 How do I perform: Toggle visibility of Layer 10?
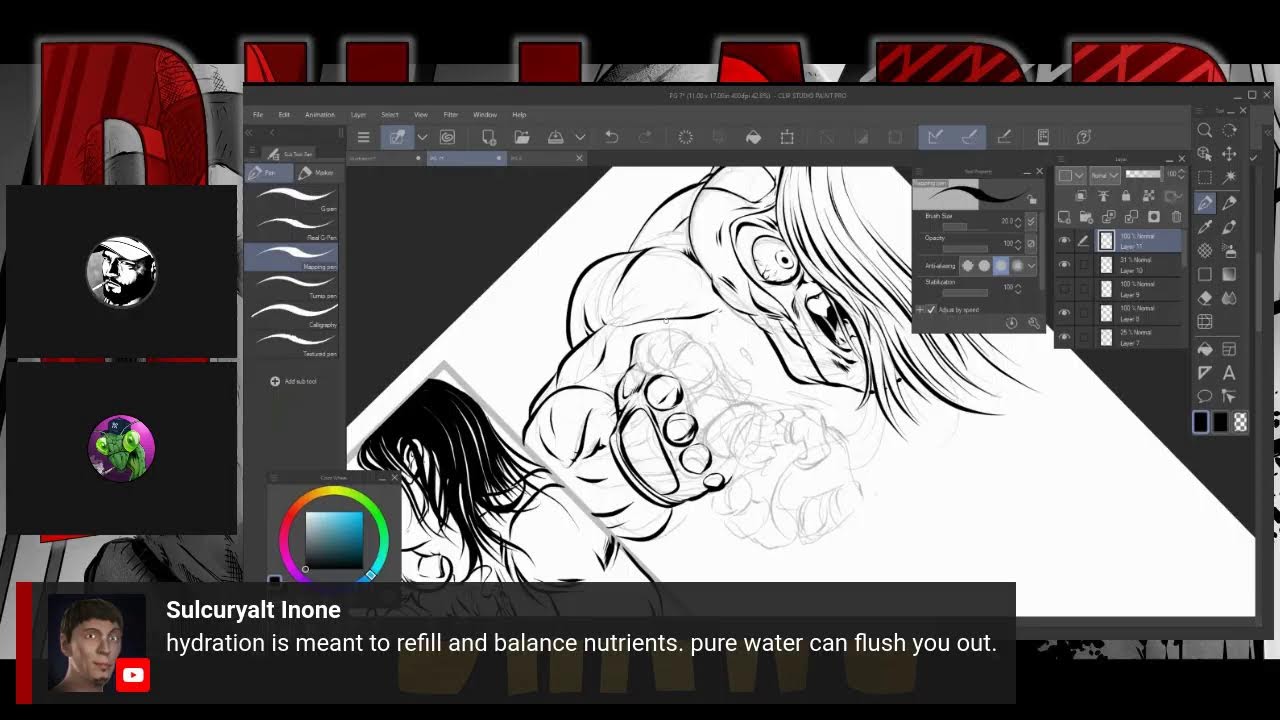[1064, 265]
